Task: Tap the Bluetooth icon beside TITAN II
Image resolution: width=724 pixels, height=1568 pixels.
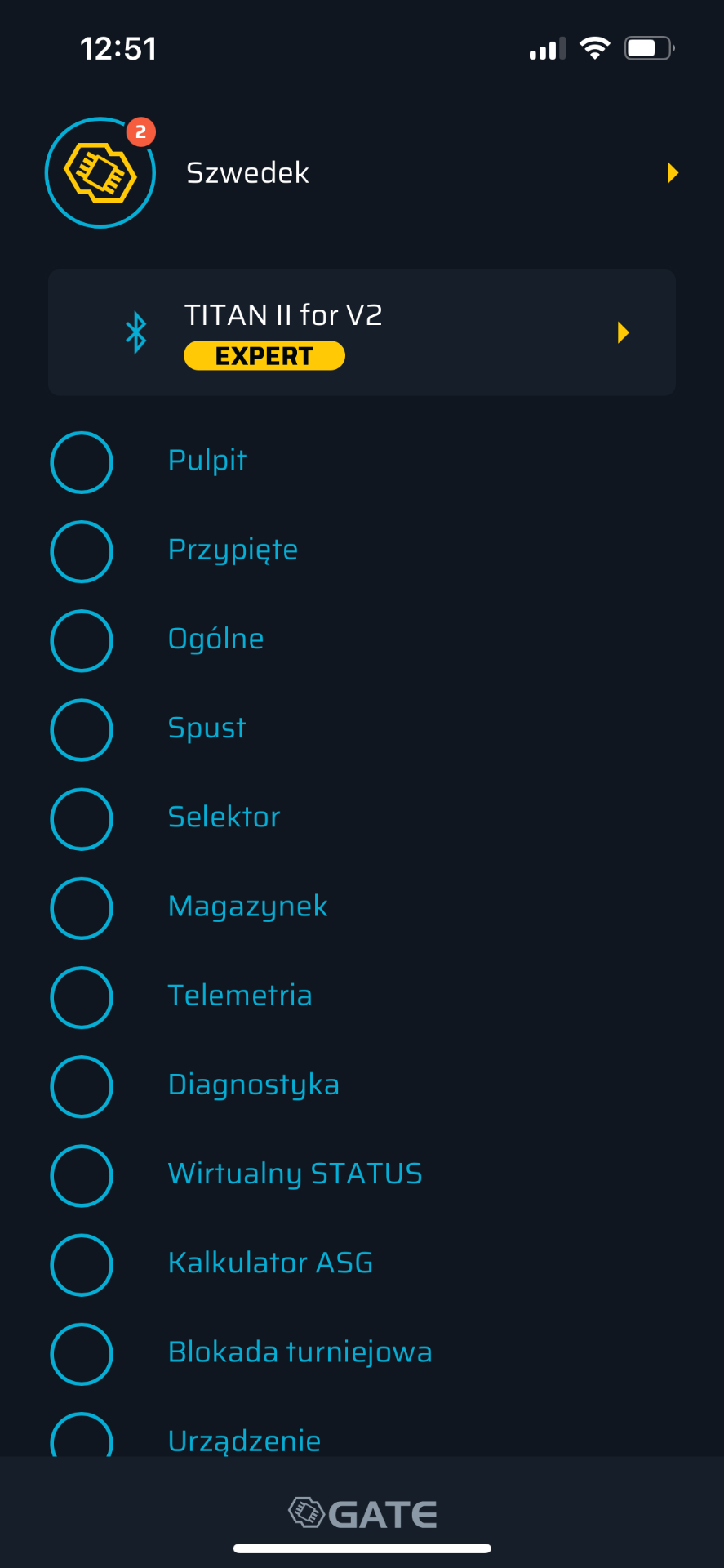Action: pyautogui.click(x=136, y=332)
